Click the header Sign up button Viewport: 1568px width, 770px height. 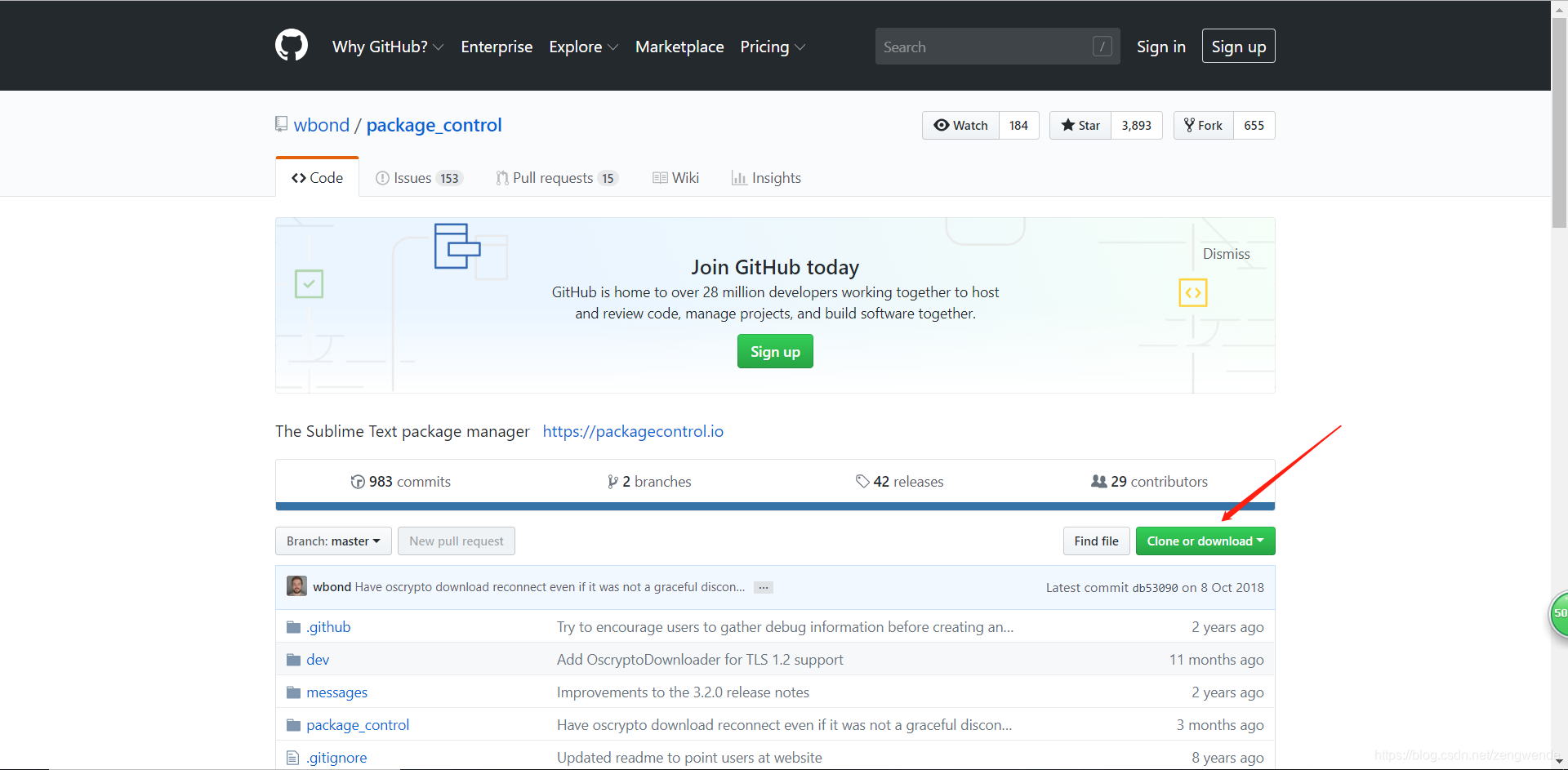(x=1238, y=47)
